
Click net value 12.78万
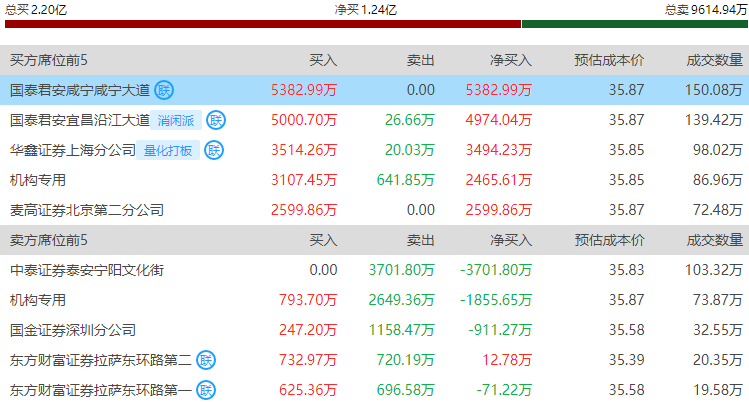coord(507,360)
